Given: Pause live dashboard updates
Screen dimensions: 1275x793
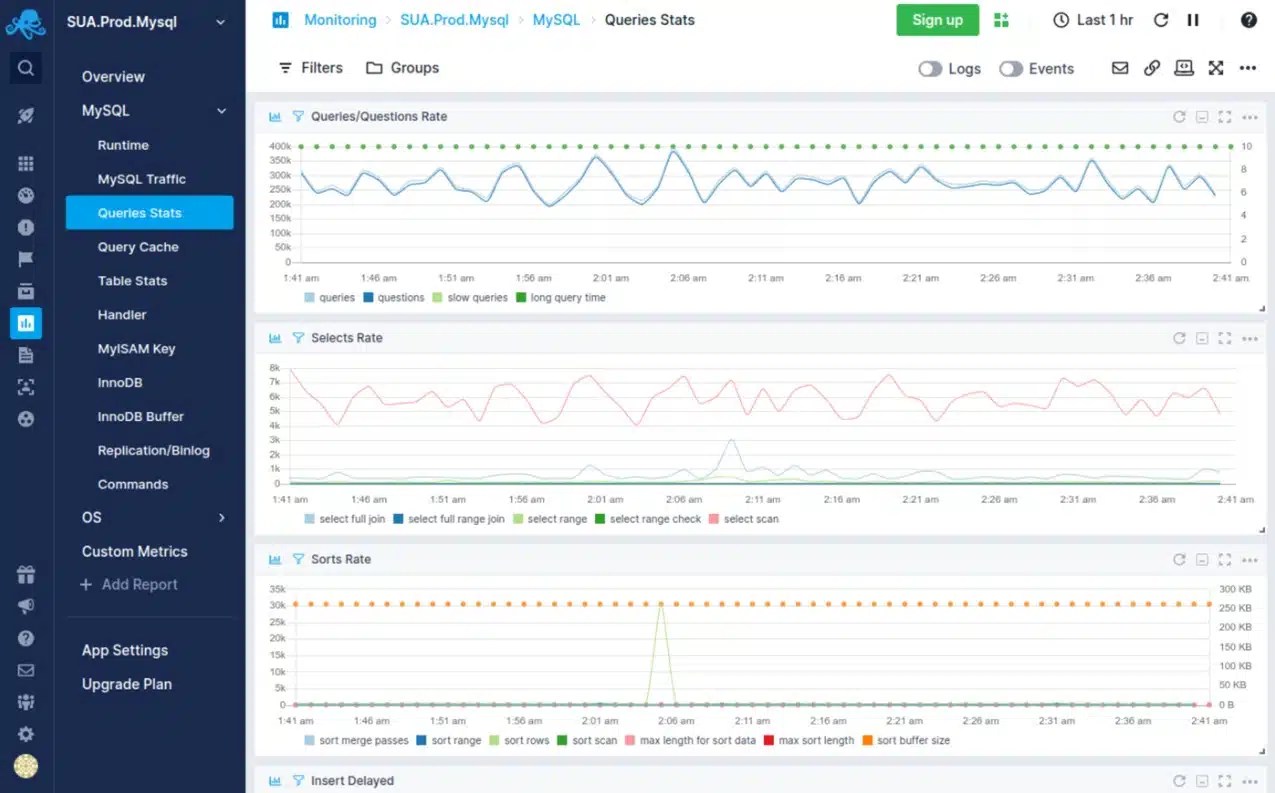Looking at the screenshot, I should pos(1192,19).
